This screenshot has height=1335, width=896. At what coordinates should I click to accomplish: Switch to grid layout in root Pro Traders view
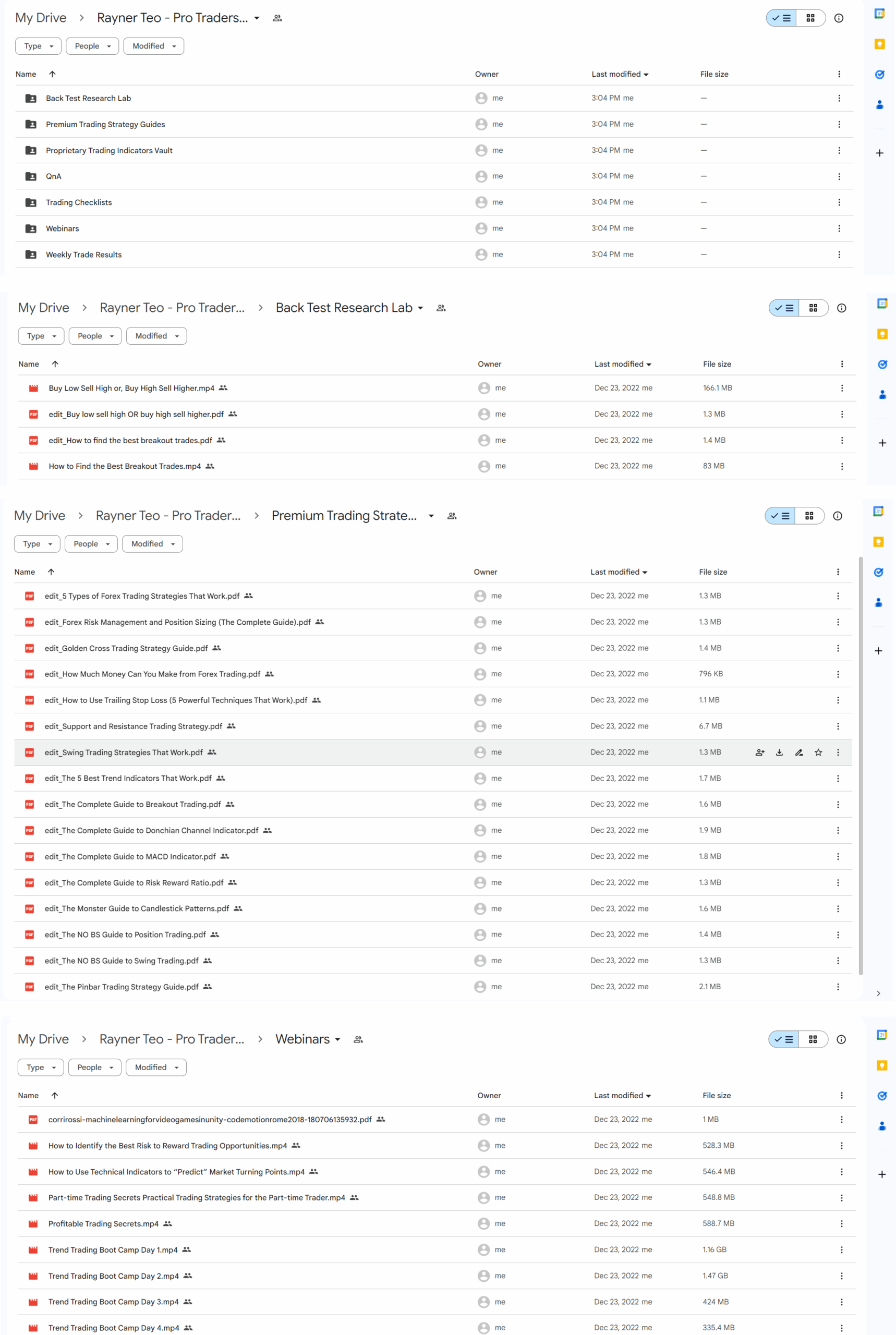pos(810,18)
